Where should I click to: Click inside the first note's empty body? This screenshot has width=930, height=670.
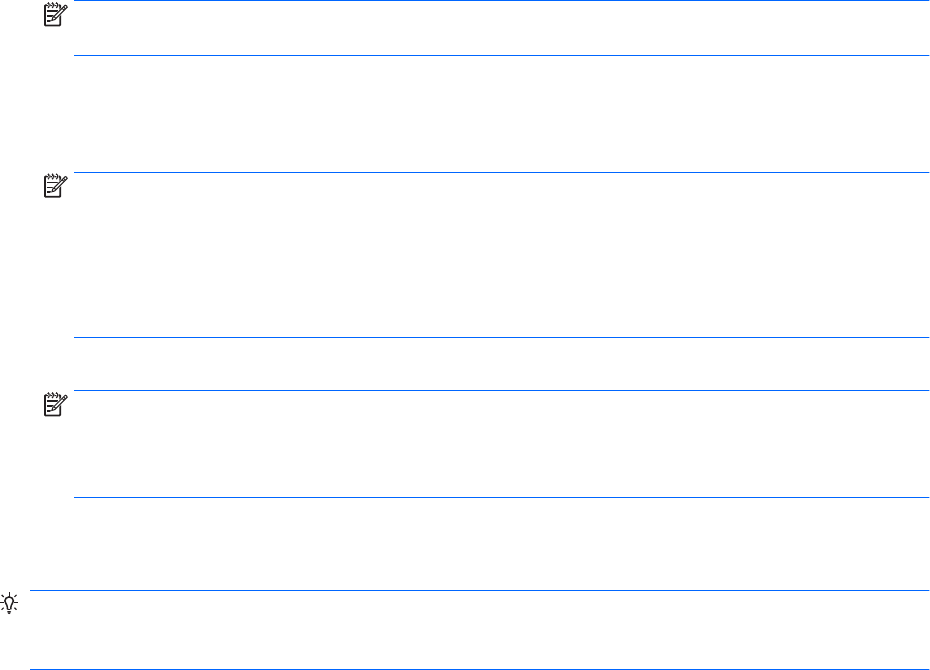coord(500,28)
